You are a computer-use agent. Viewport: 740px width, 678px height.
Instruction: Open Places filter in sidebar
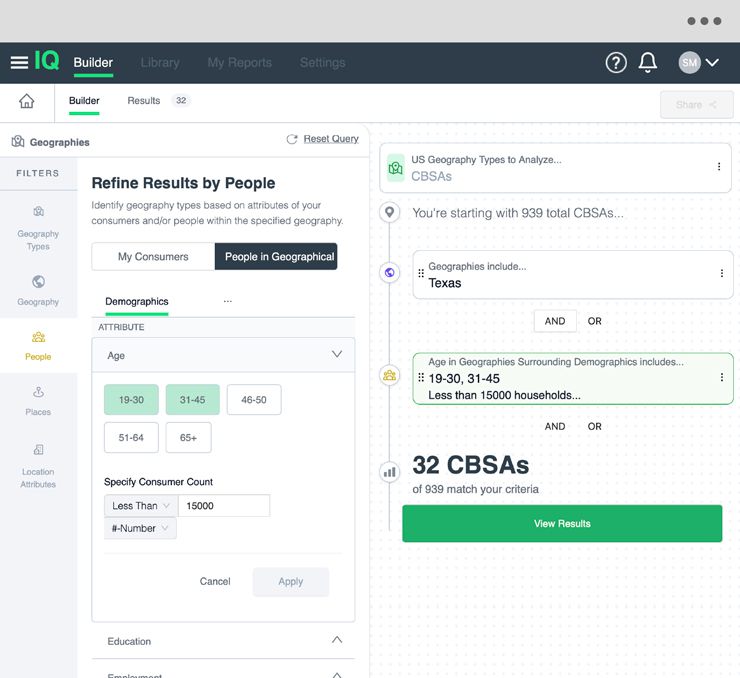pyautogui.click(x=38, y=400)
